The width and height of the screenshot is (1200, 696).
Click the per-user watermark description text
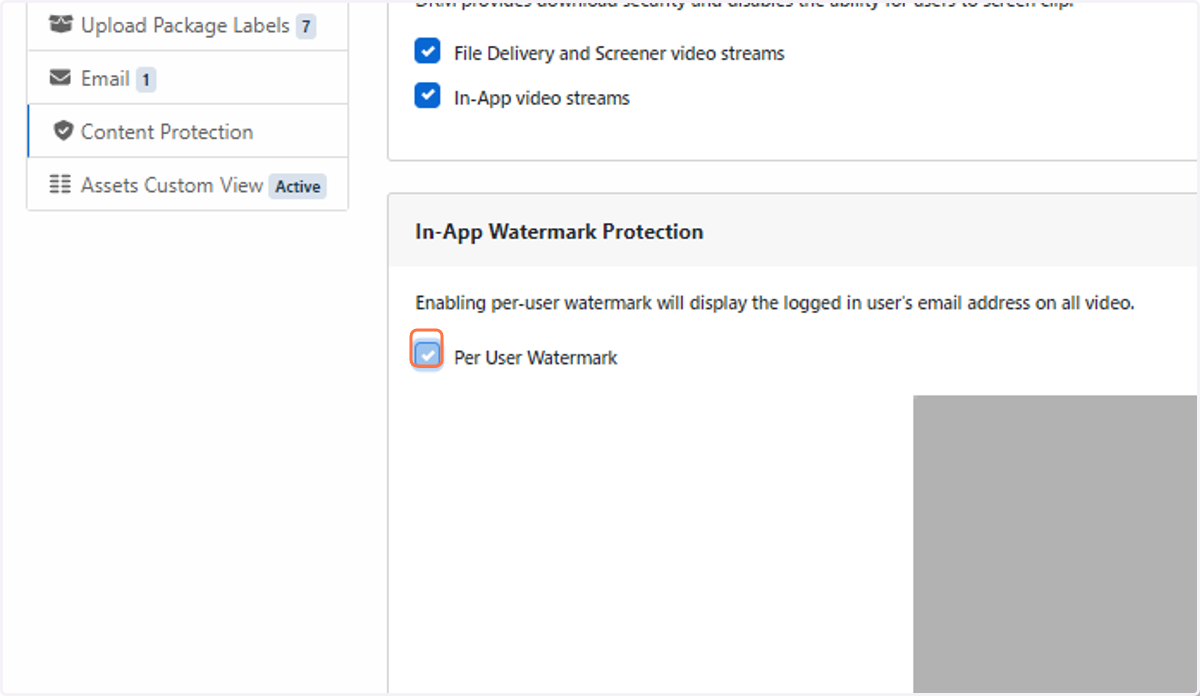click(775, 302)
